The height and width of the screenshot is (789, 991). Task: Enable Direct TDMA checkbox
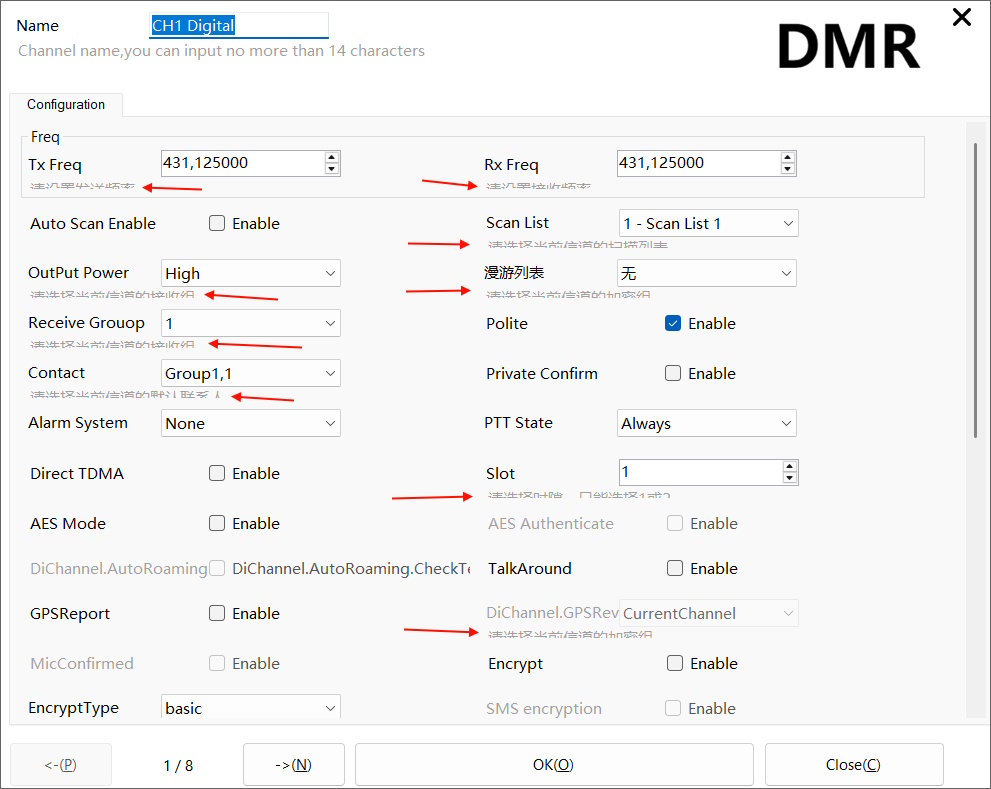(x=217, y=474)
